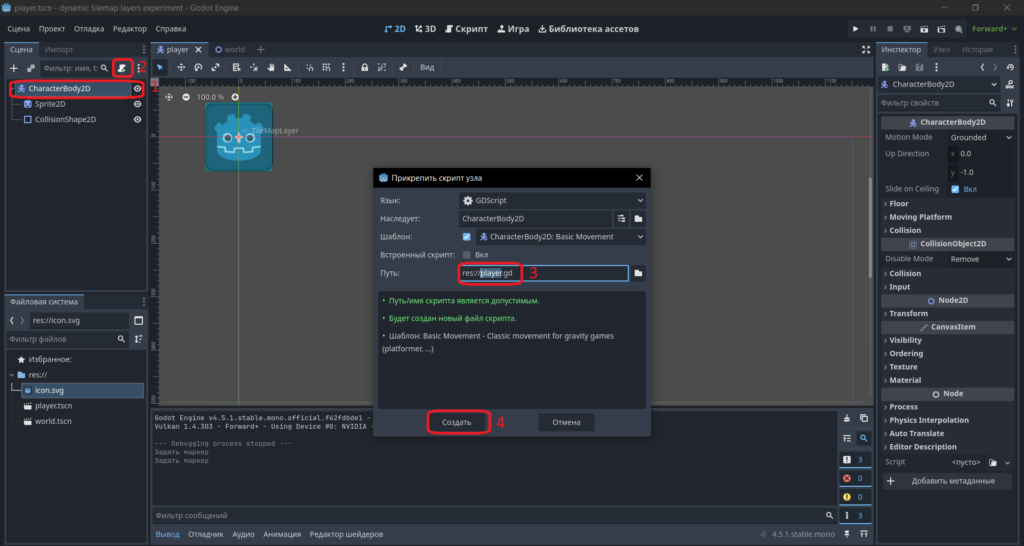Click the lock selected node icon
This screenshot has height=546, width=1024.
coord(364,67)
